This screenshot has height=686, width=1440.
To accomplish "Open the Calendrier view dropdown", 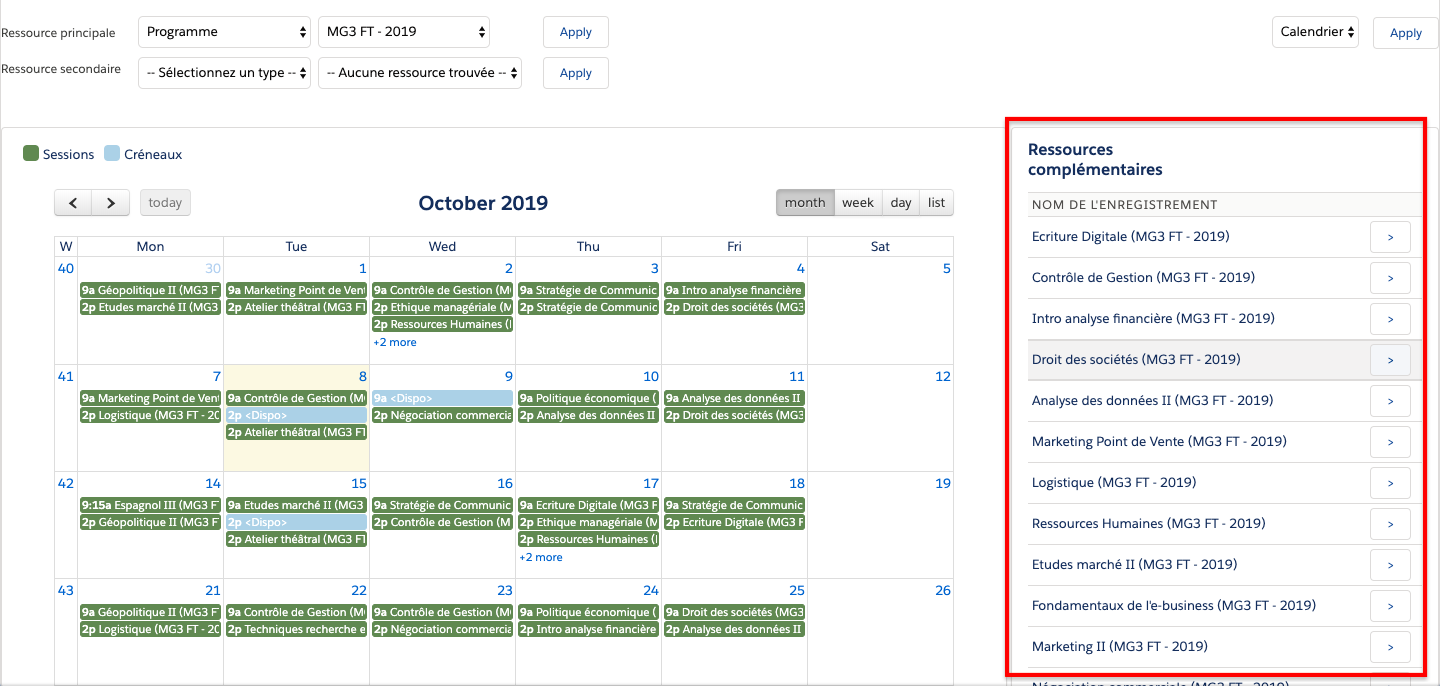I will (x=1315, y=32).
